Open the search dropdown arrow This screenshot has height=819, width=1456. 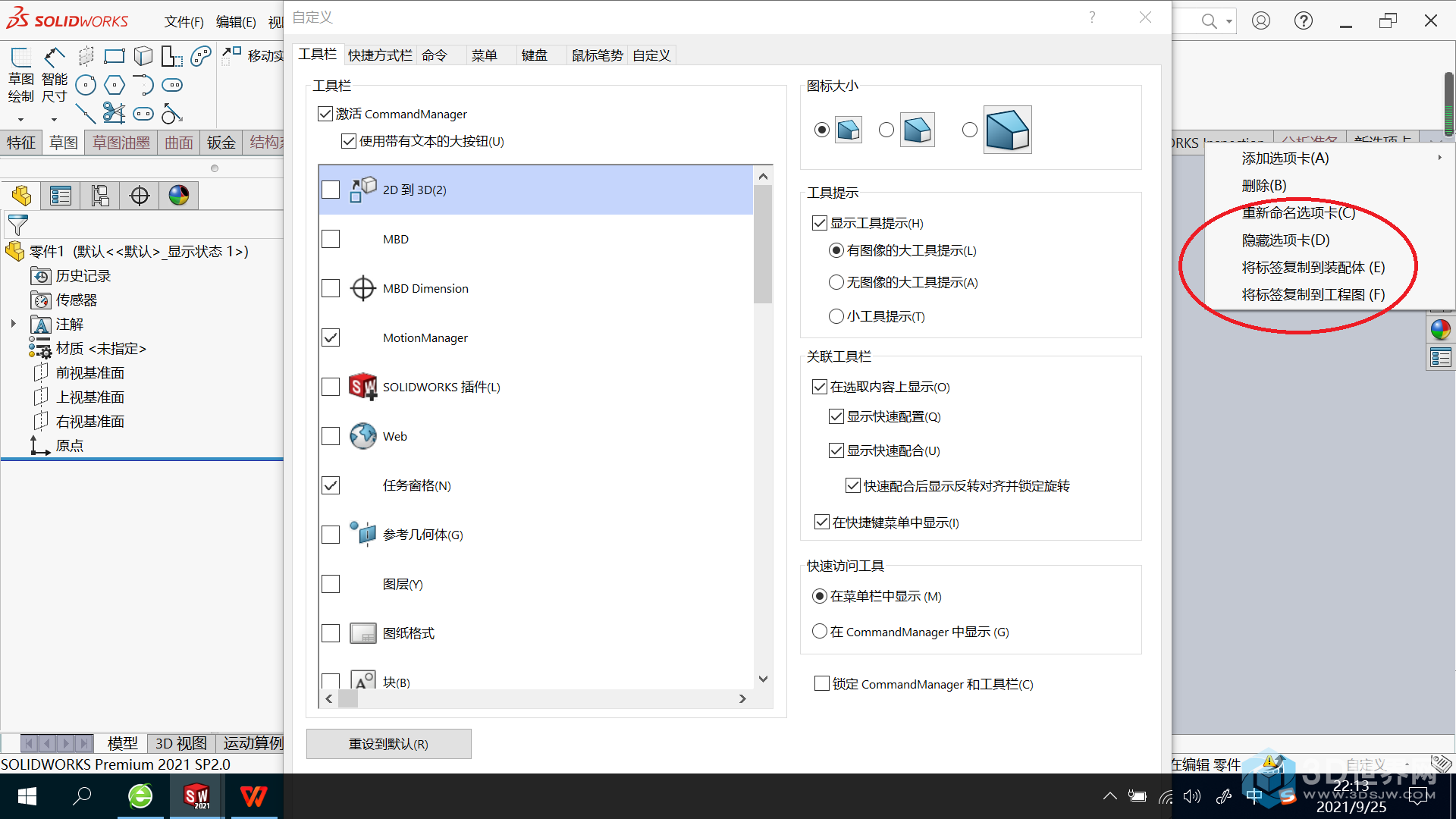1228,21
